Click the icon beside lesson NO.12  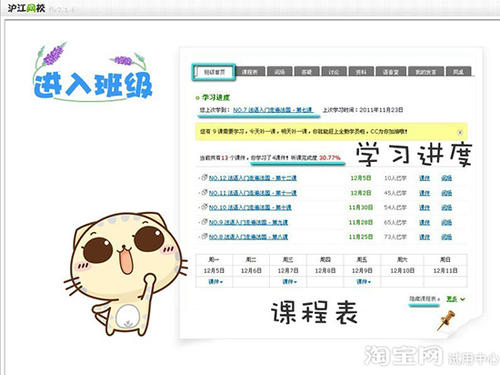coord(204,178)
